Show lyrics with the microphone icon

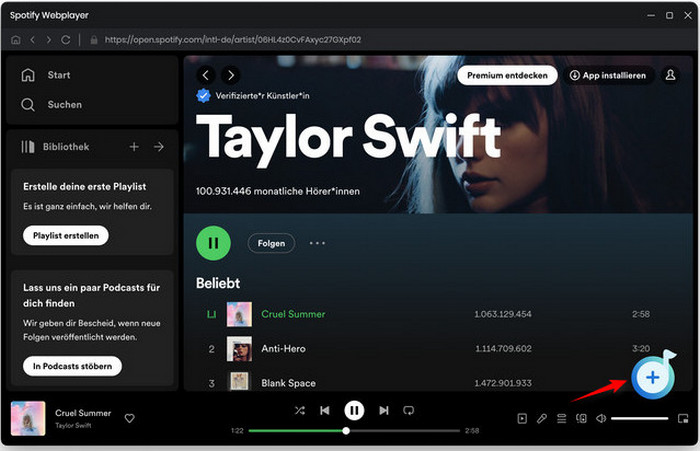point(542,418)
